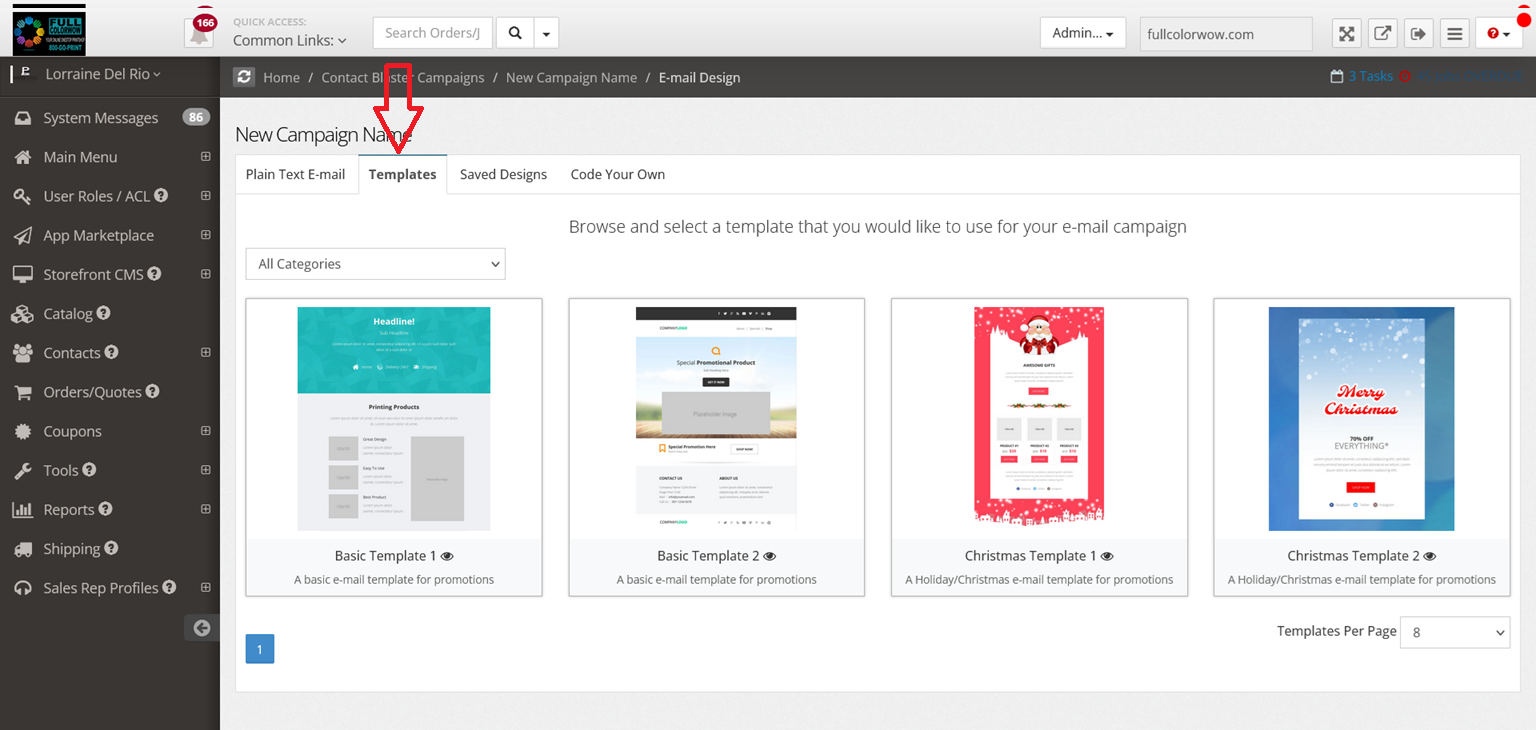Preview Basic Template 2 via eye icon
The width and height of the screenshot is (1536, 730).
(769, 556)
